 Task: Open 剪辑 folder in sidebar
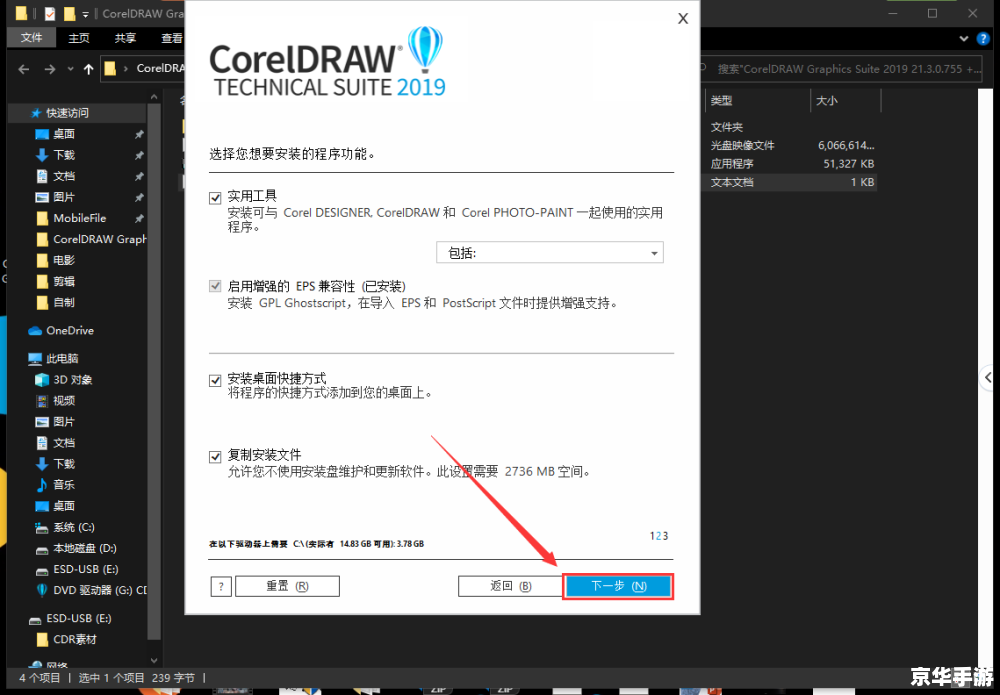[64, 281]
